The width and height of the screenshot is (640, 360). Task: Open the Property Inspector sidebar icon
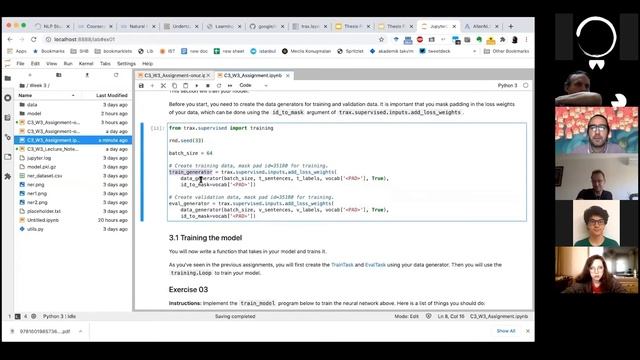[x=7, y=137]
